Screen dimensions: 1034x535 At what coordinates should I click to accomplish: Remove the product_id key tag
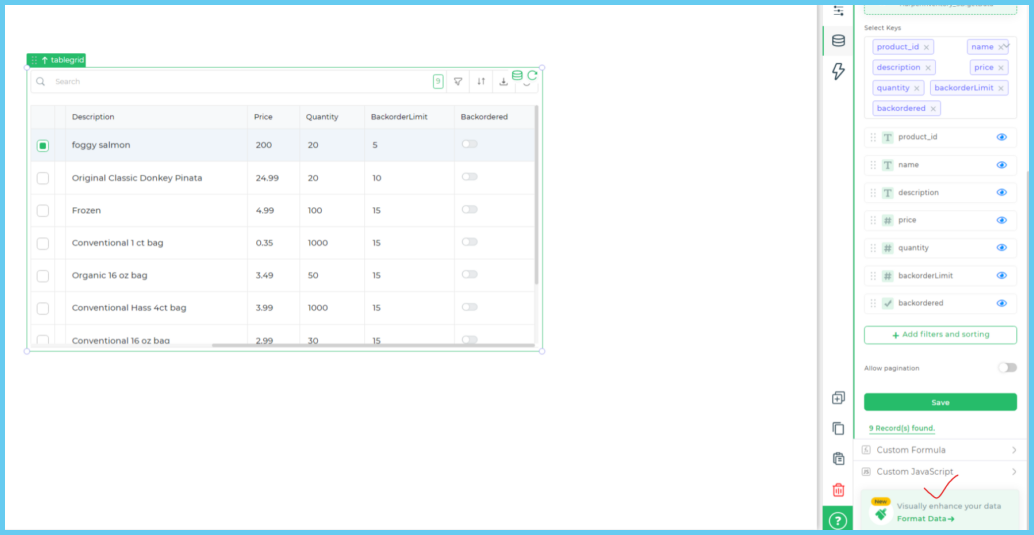(x=926, y=47)
